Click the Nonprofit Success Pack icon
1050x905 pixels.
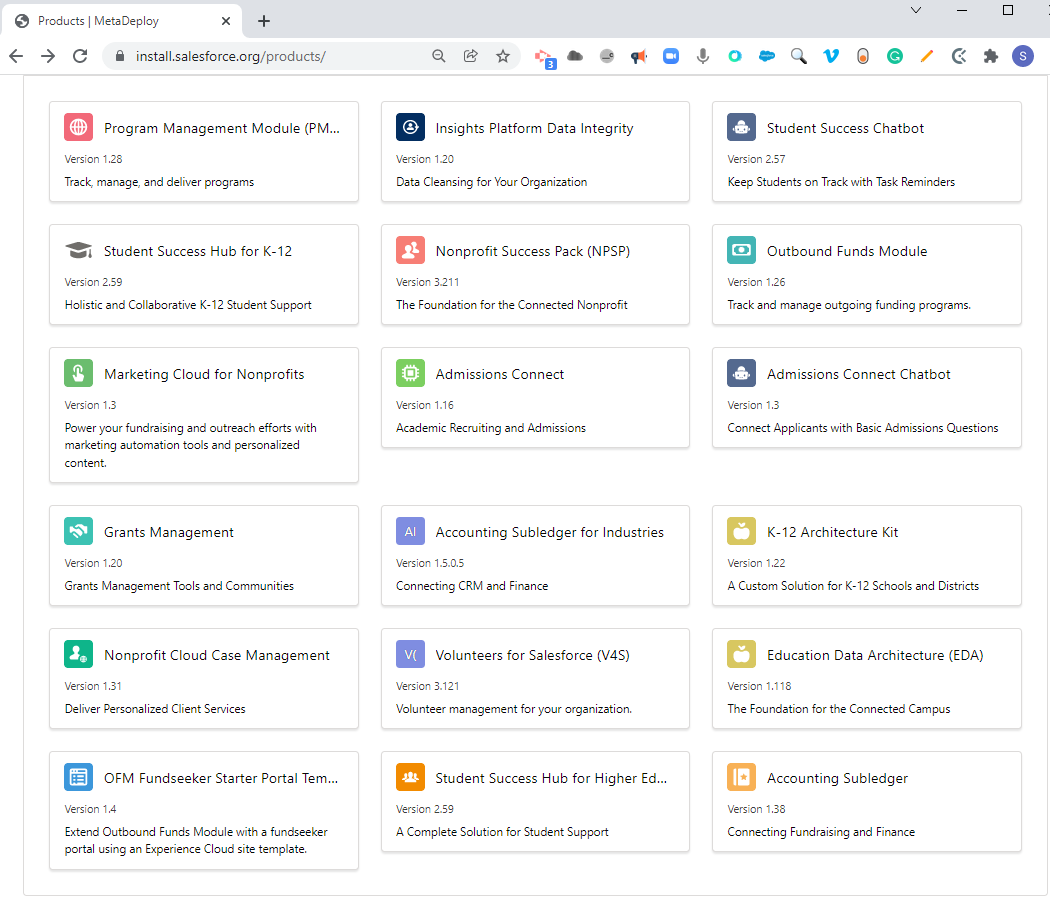[x=410, y=251]
